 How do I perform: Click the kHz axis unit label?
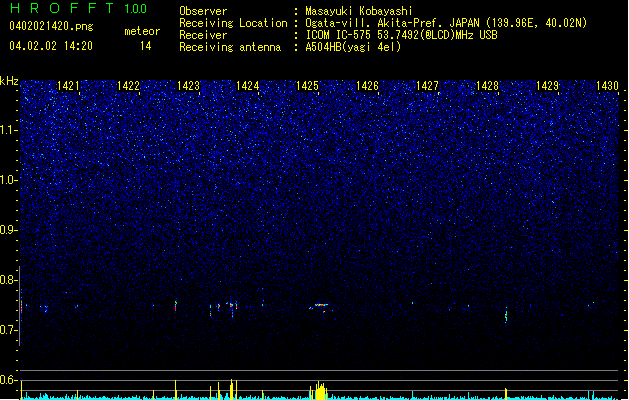click(9, 81)
